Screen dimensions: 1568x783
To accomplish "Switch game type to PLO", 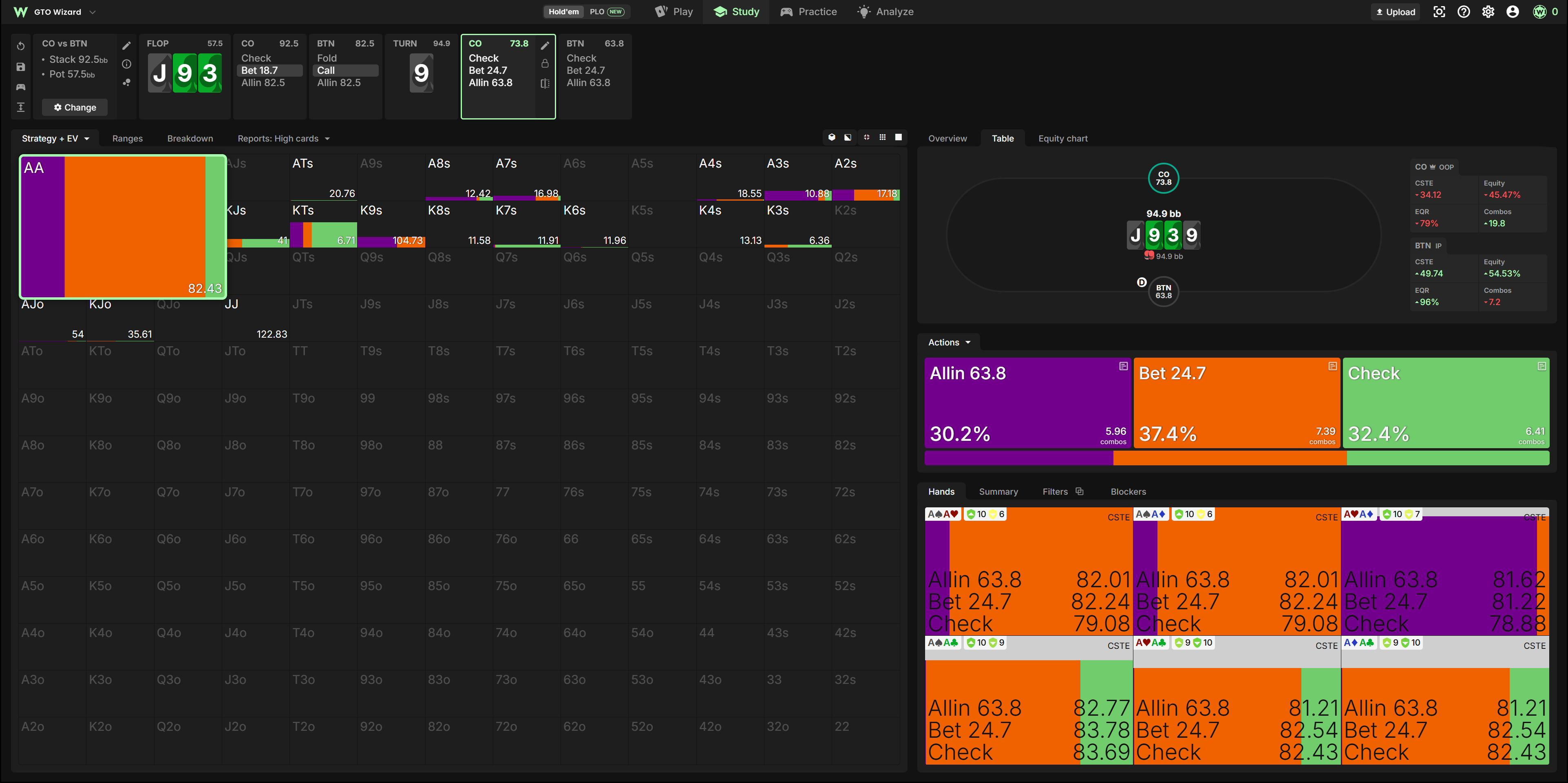I will pyautogui.click(x=607, y=11).
